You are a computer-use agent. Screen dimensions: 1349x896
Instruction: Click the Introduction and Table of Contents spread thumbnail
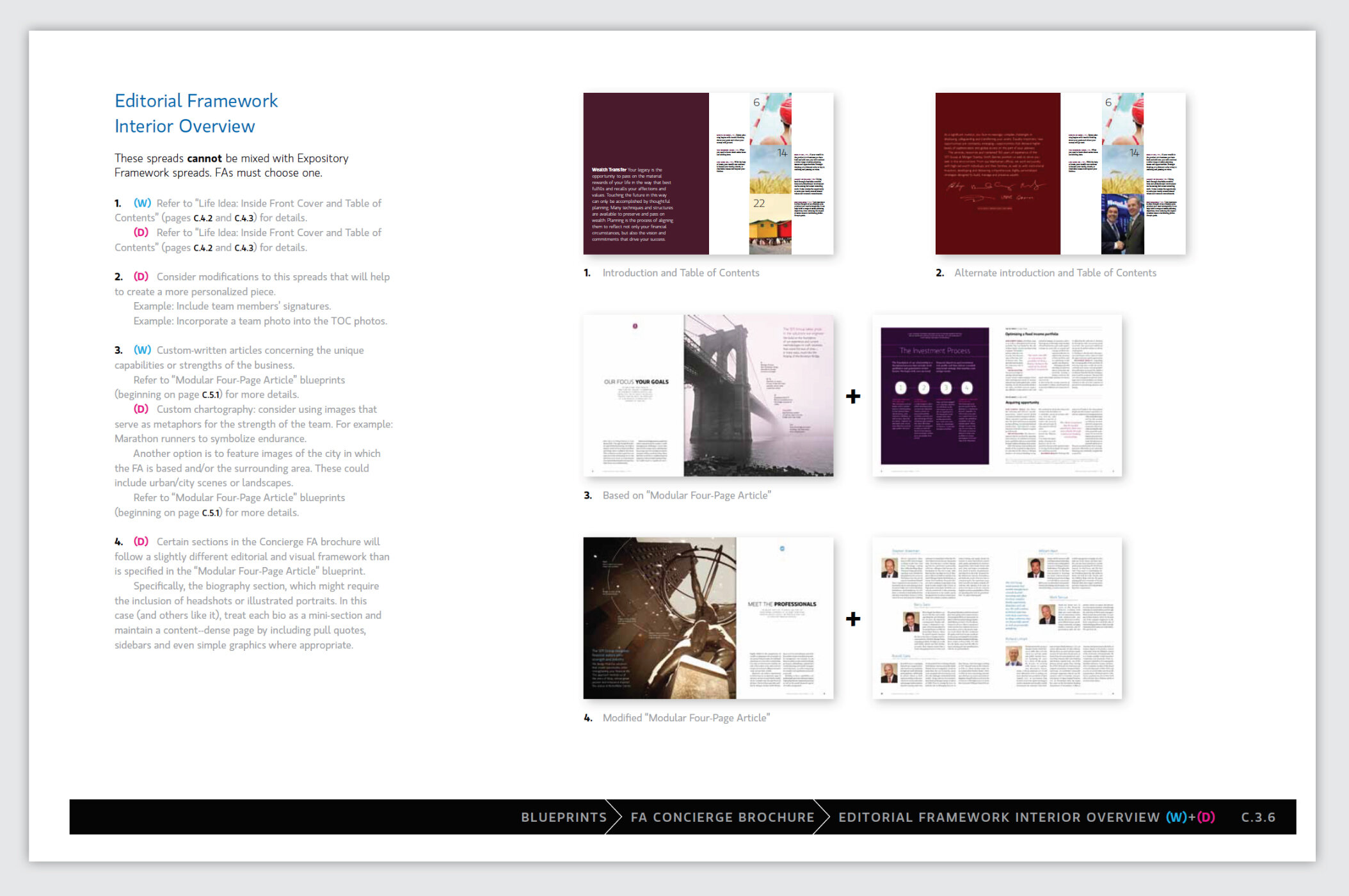(708, 173)
